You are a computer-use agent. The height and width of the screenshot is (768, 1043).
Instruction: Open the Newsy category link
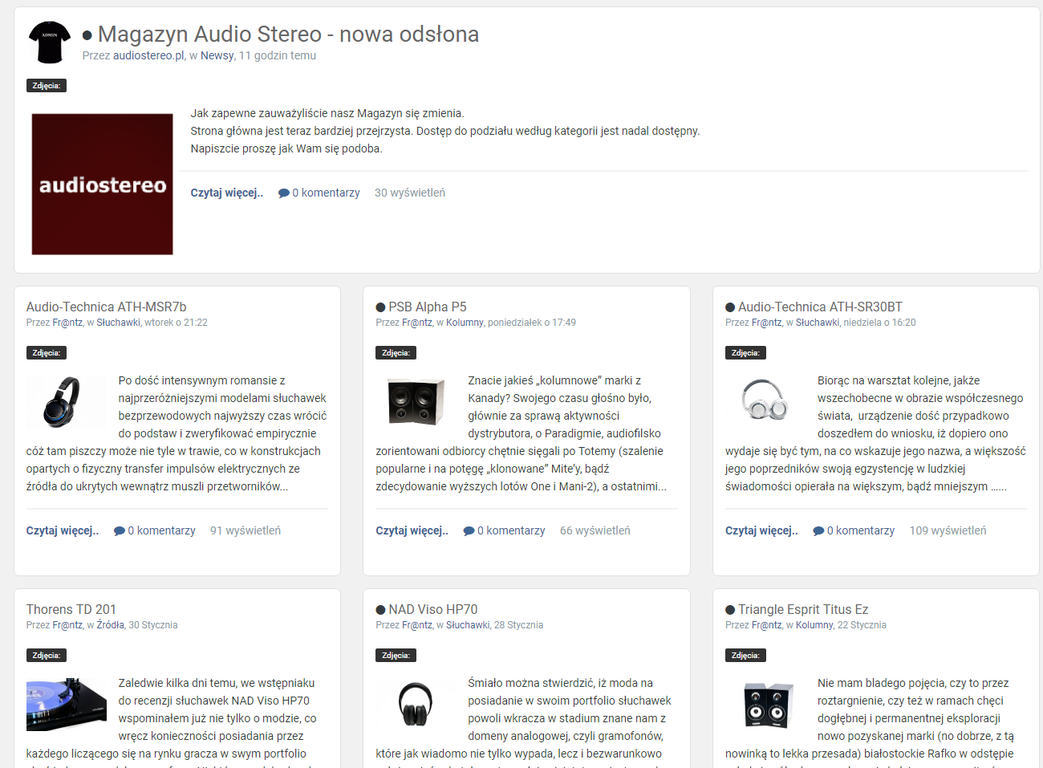coord(217,56)
